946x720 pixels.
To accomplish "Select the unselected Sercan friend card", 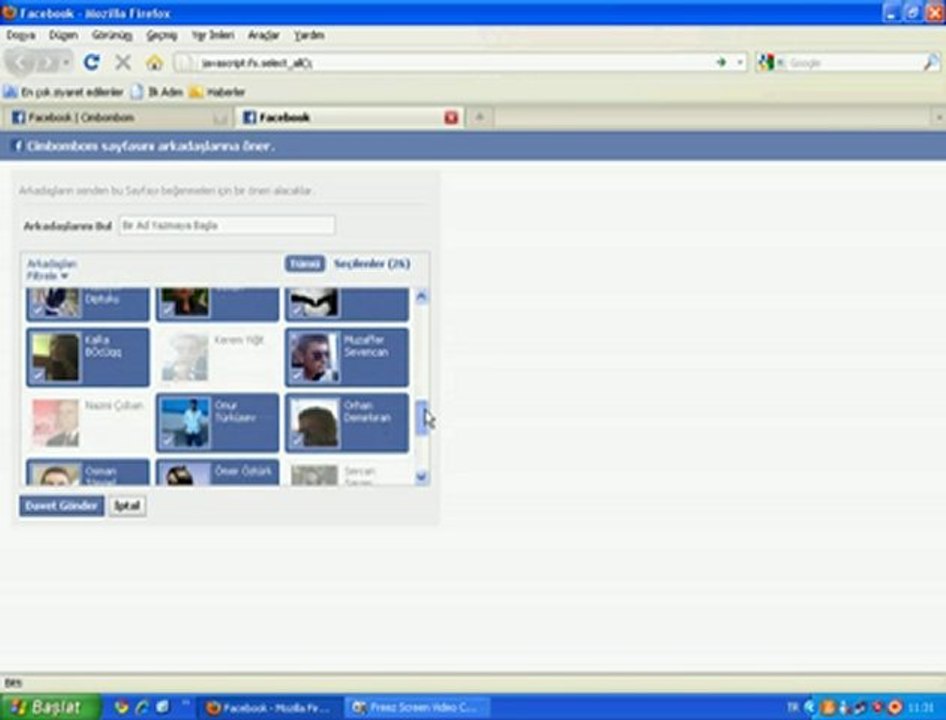I will click(x=347, y=474).
